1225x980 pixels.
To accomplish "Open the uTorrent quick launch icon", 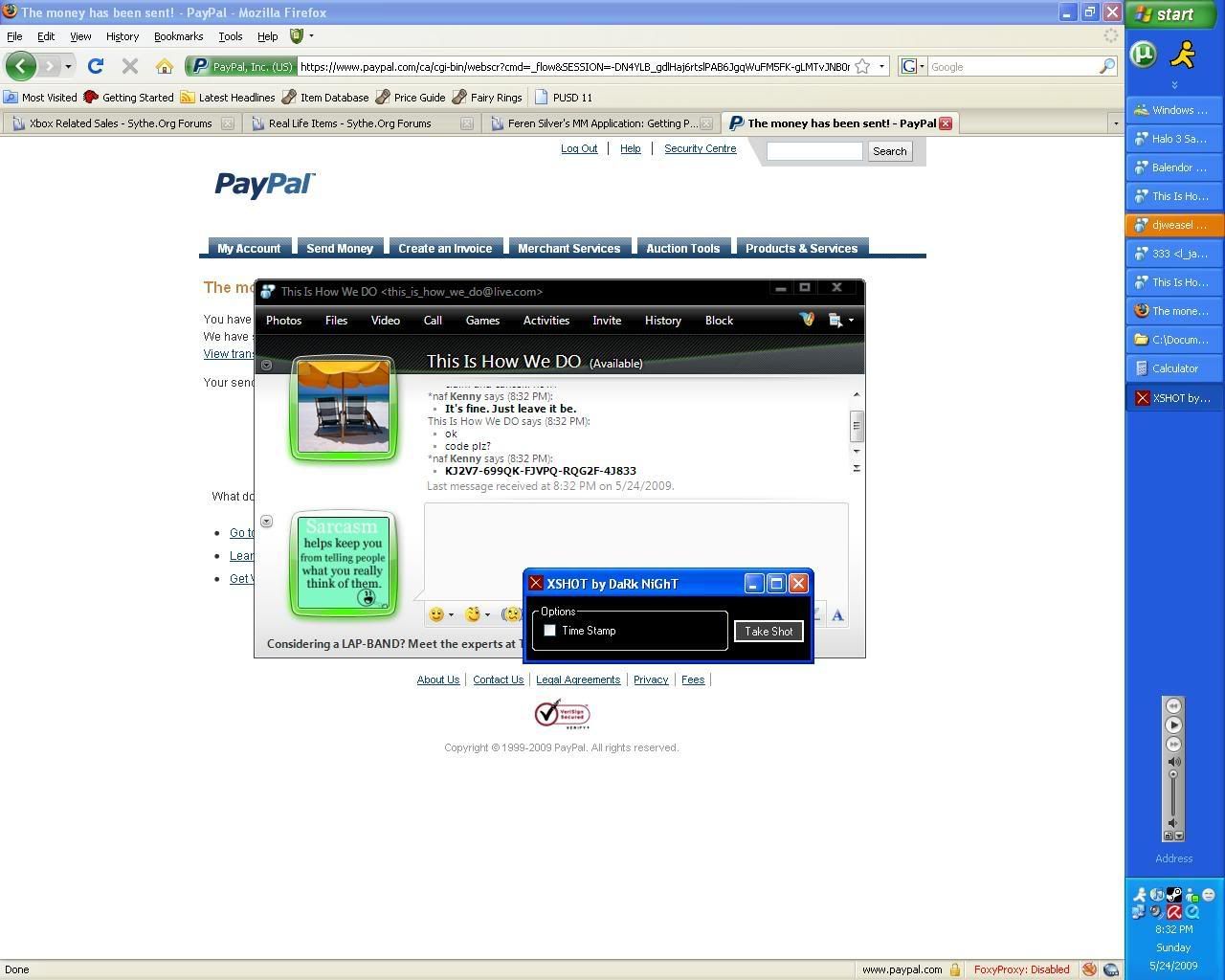I will (x=1144, y=54).
